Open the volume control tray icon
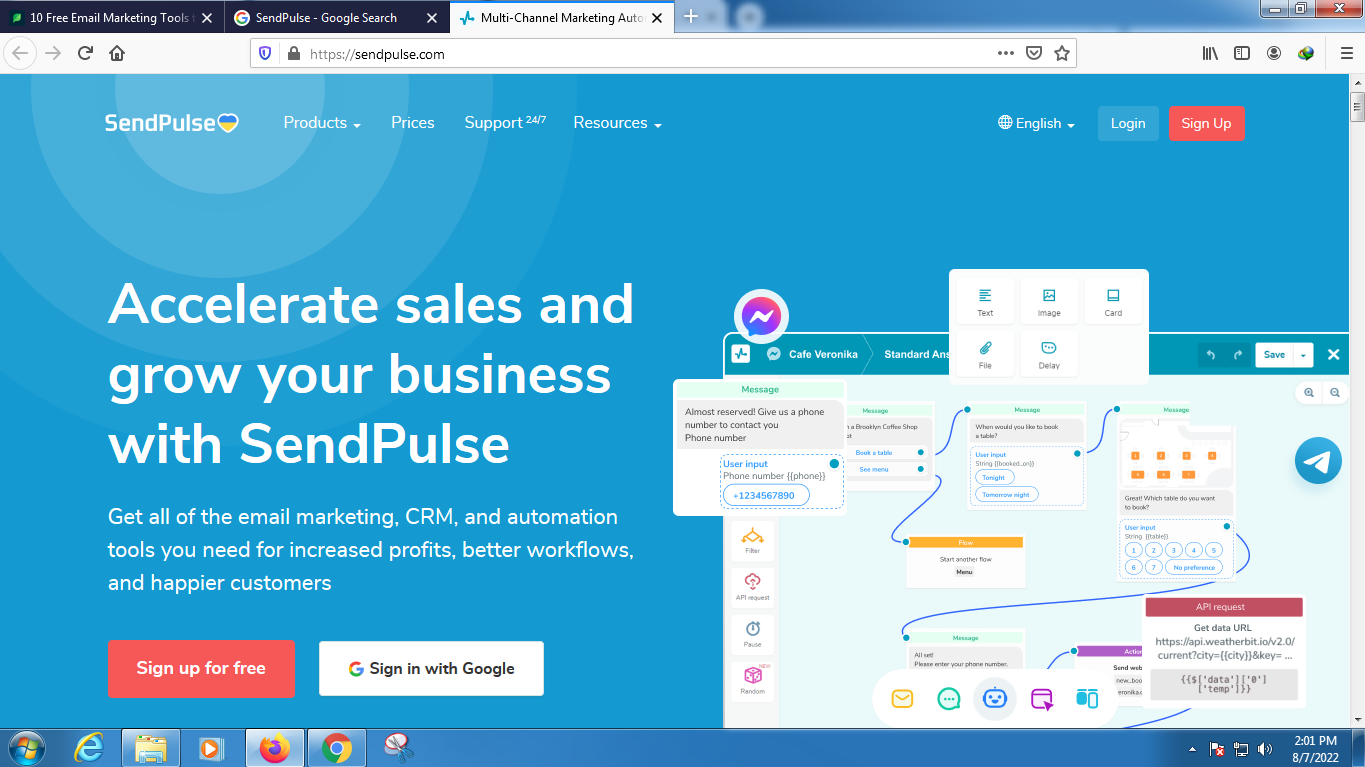The width and height of the screenshot is (1365, 767). pyautogui.click(x=1265, y=748)
